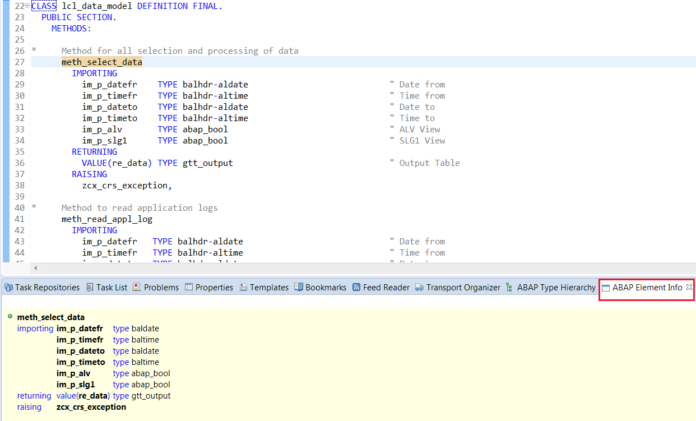Click 'Method to read application logs' comment
The width and height of the screenshot is (696, 421).
[x=139, y=208]
